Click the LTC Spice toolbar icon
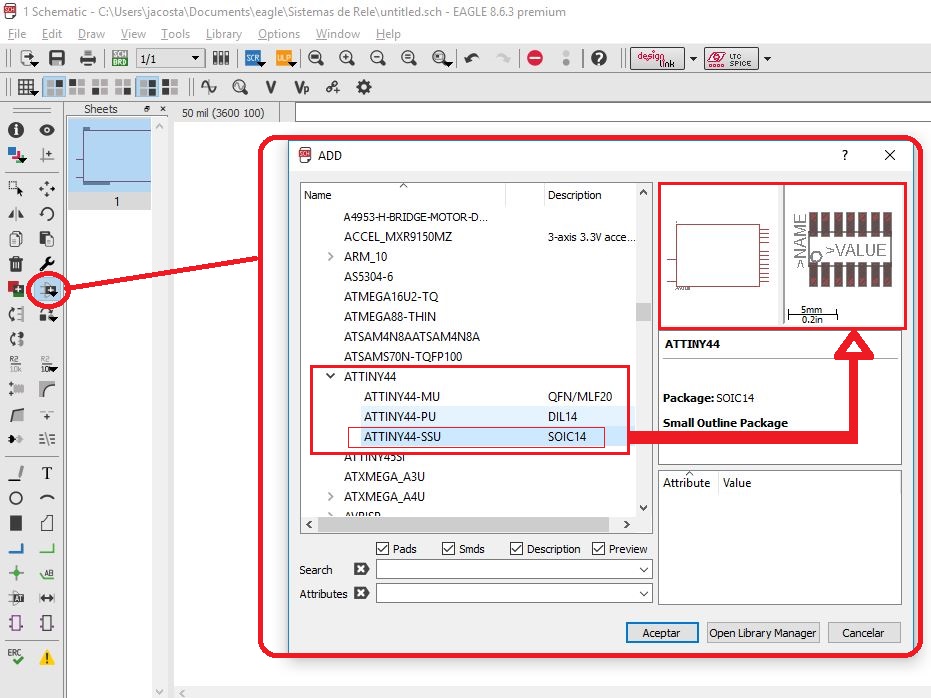Image resolution: width=931 pixels, height=698 pixels. 731,58
